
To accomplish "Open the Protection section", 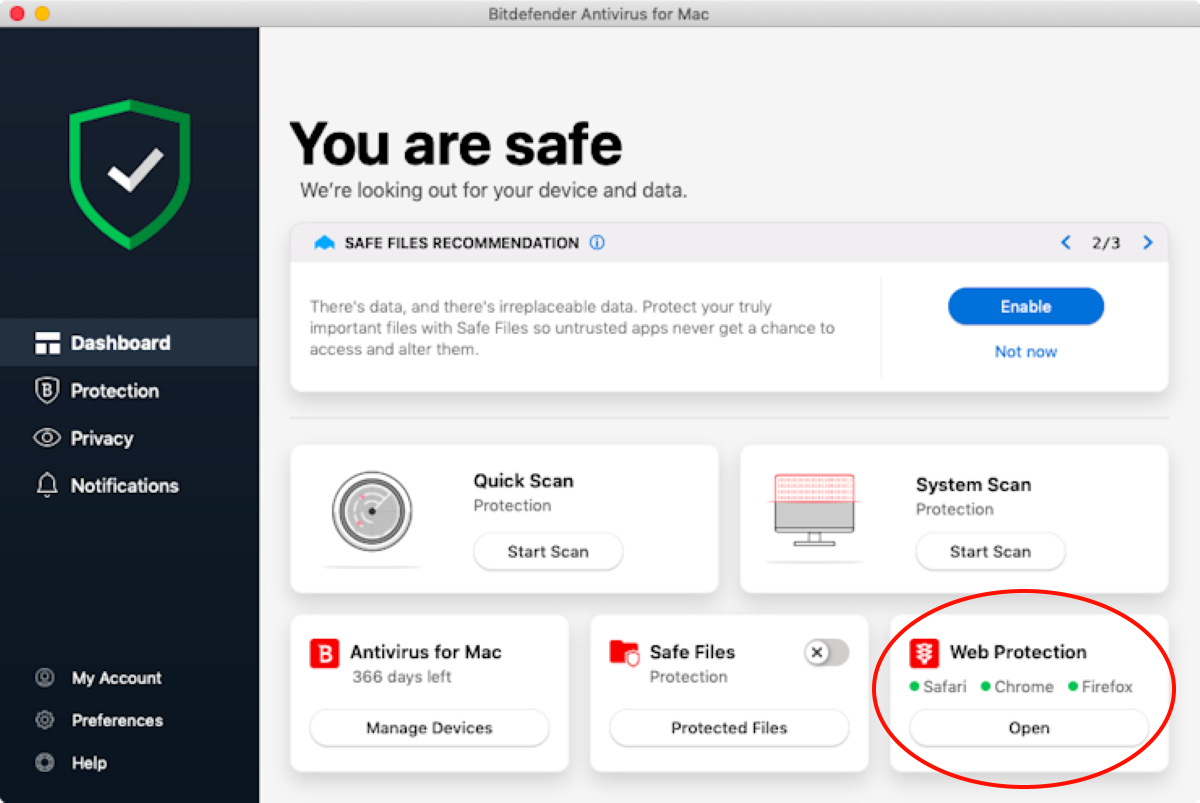I will pyautogui.click(x=129, y=391).
